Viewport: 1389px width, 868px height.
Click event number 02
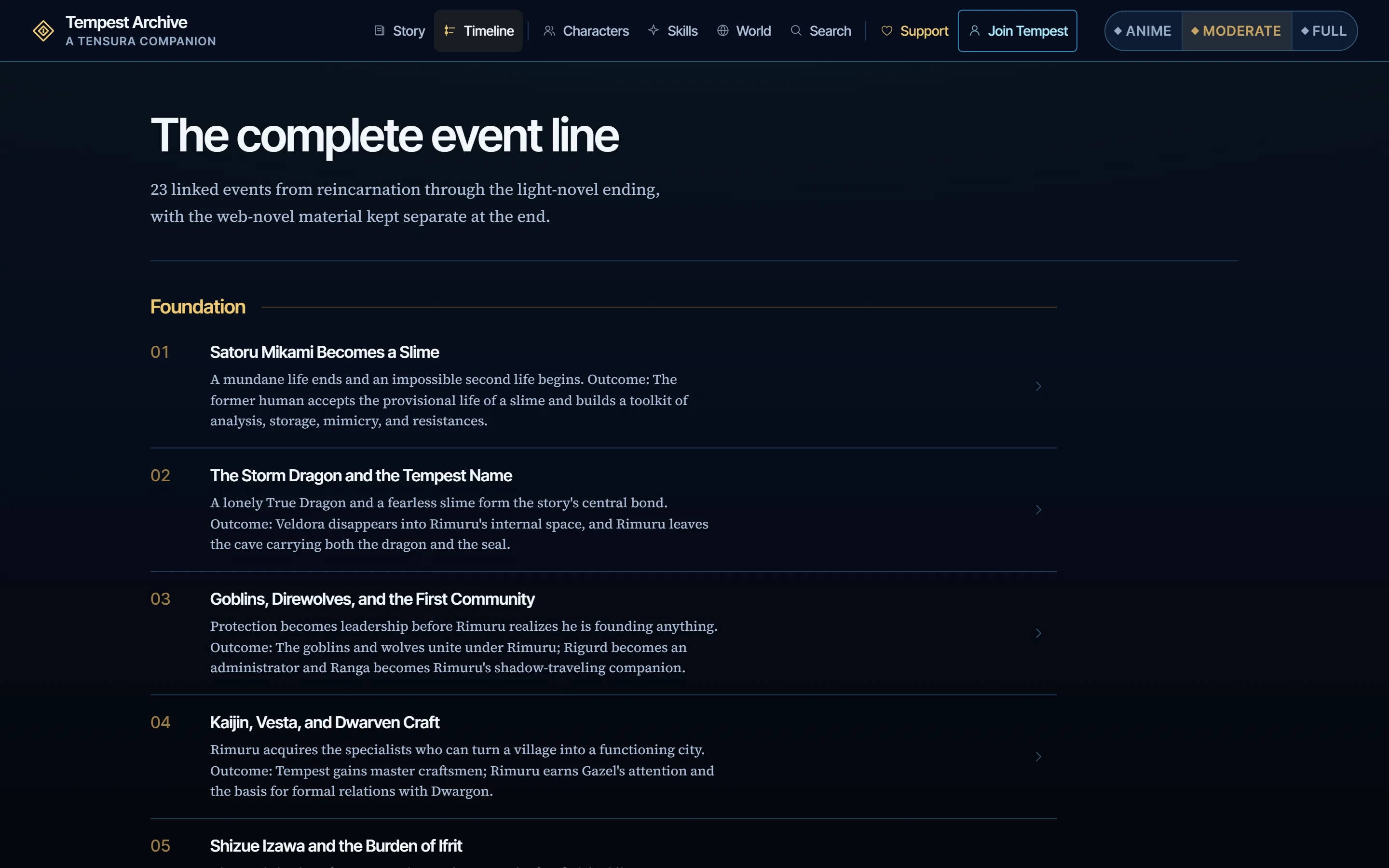tap(160, 475)
